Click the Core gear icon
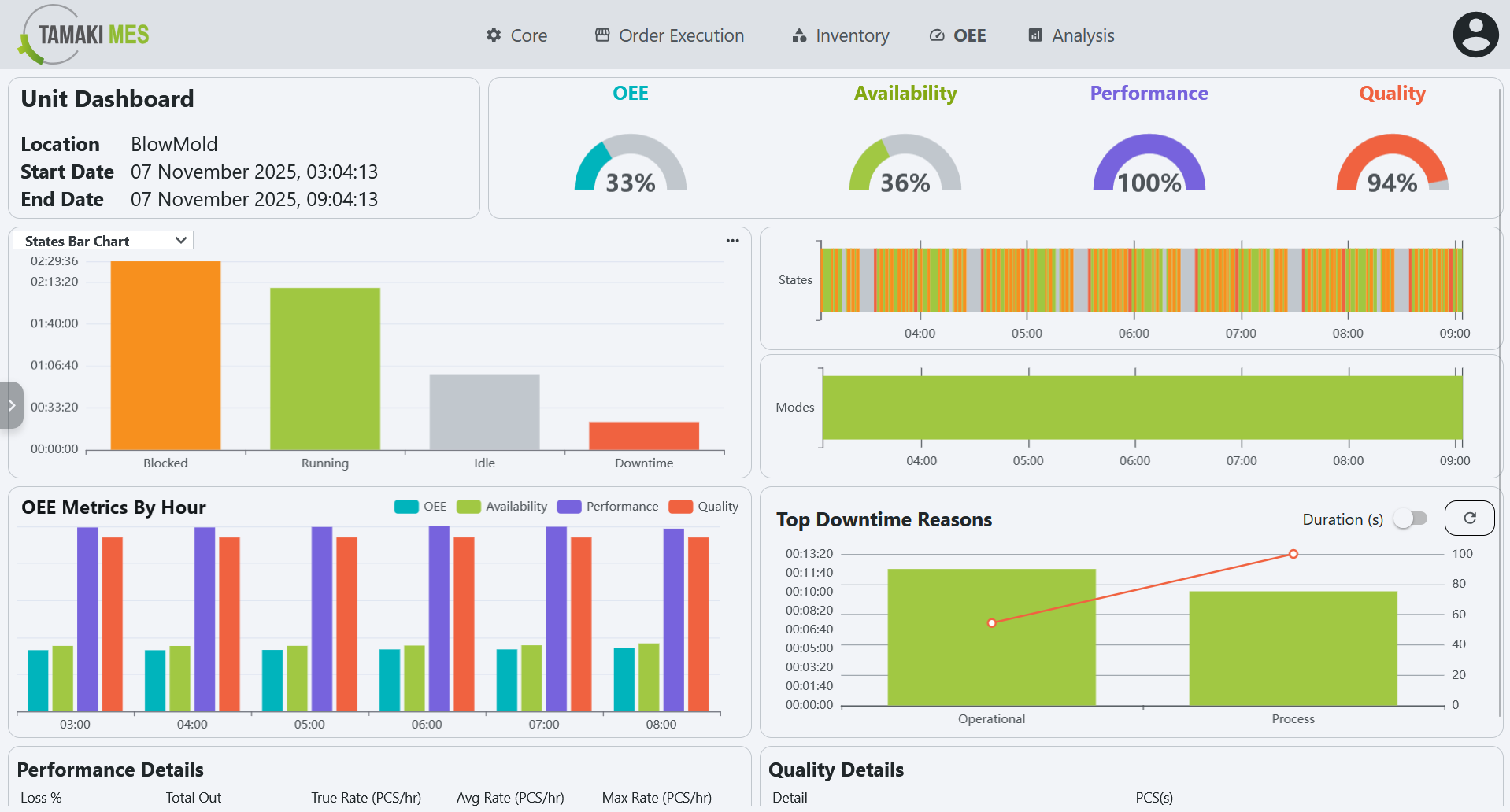The height and width of the screenshot is (812, 1510). 492,35
